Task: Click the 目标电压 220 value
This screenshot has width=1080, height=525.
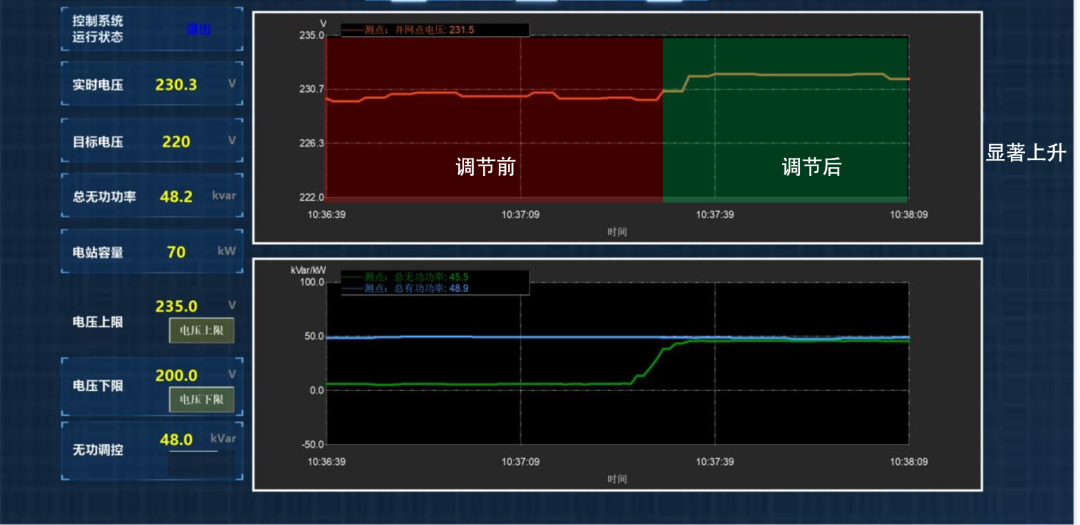Action: pyautogui.click(x=176, y=142)
